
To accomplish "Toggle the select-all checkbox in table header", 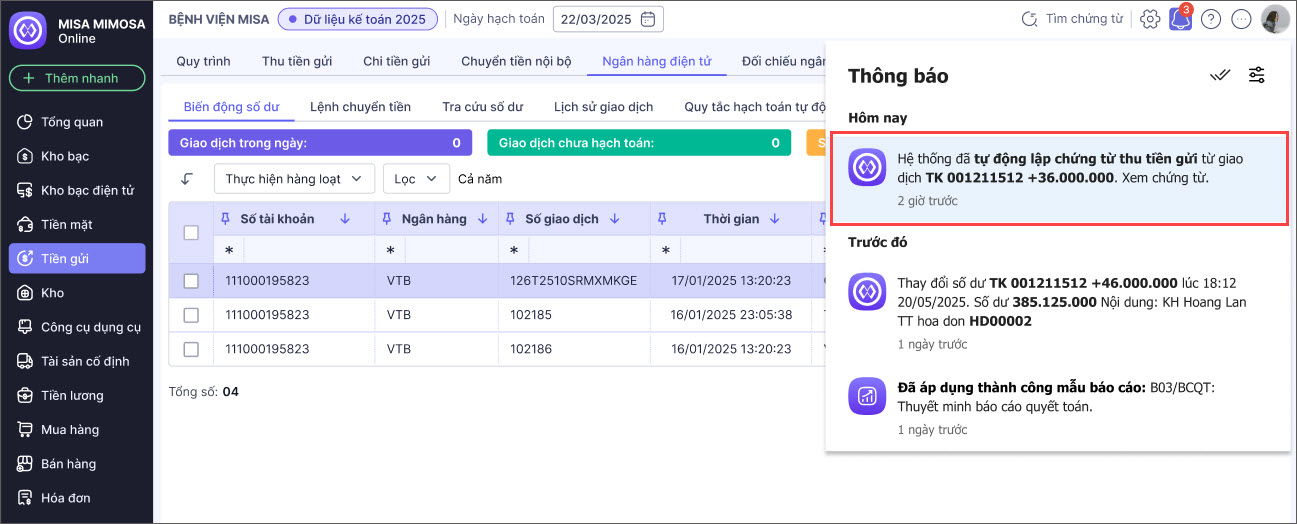I will point(191,233).
